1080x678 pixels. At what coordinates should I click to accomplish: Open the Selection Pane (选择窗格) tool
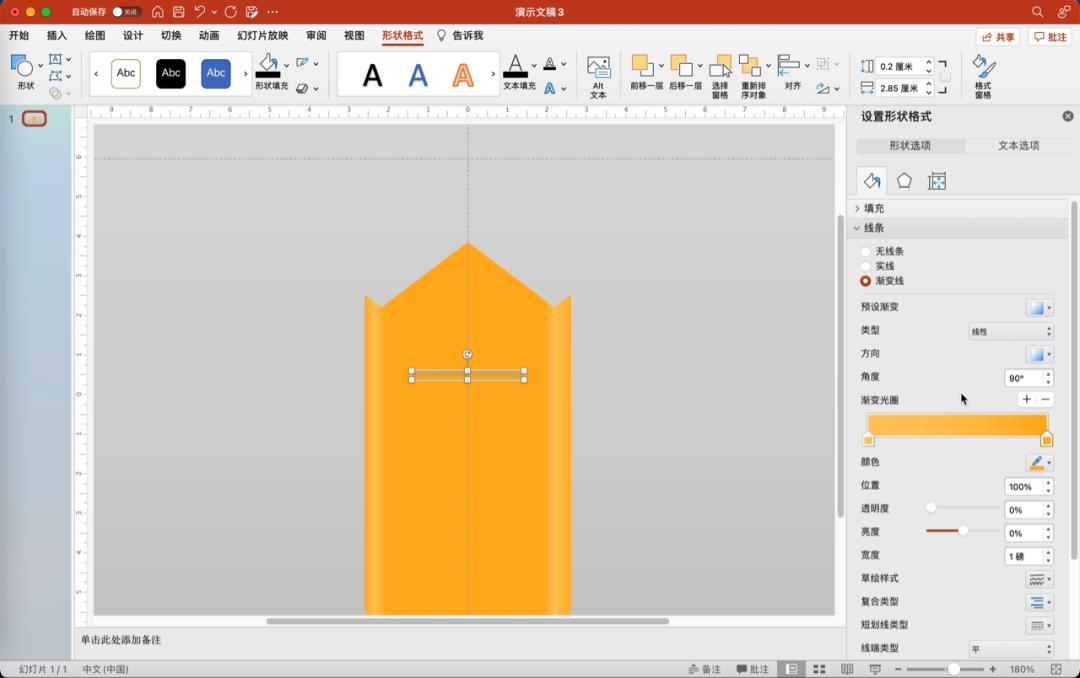click(720, 75)
